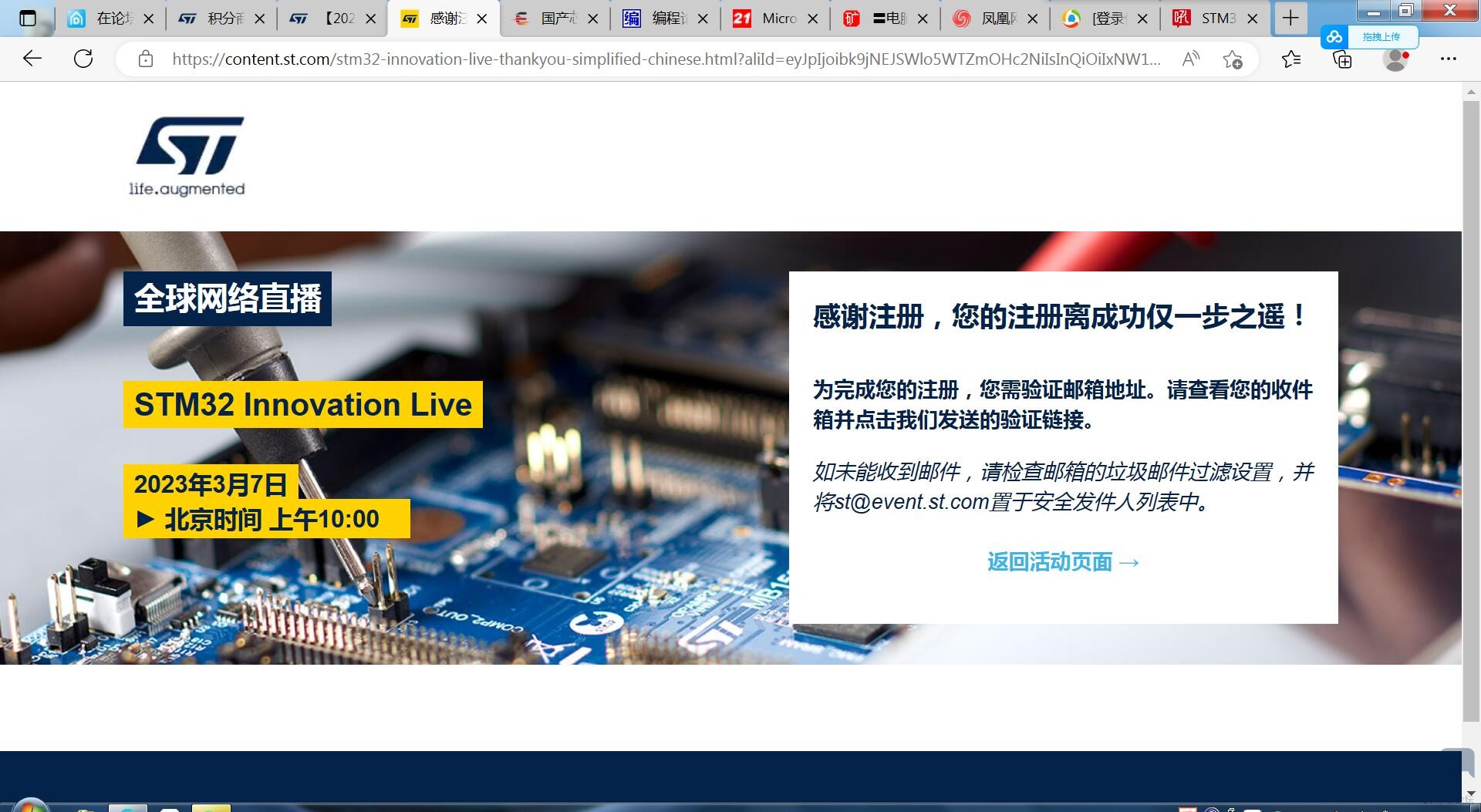
Task: View site info lock icon
Action: point(146,59)
